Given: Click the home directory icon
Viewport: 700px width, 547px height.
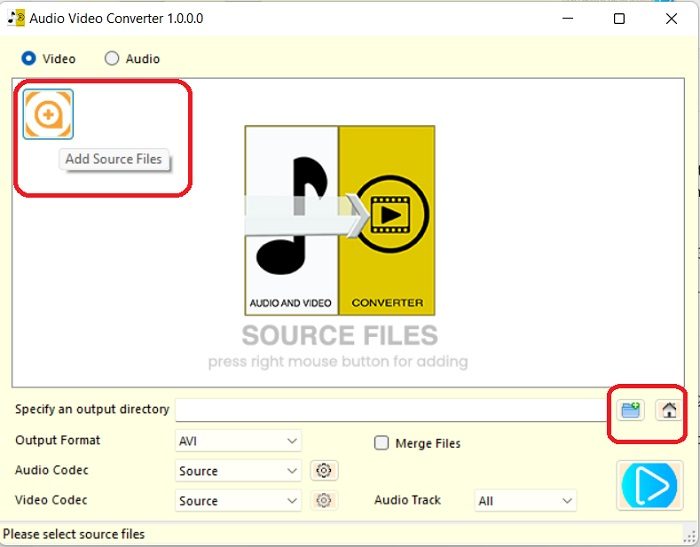Looking at the screenshot, I should click(x=669, y=410).
